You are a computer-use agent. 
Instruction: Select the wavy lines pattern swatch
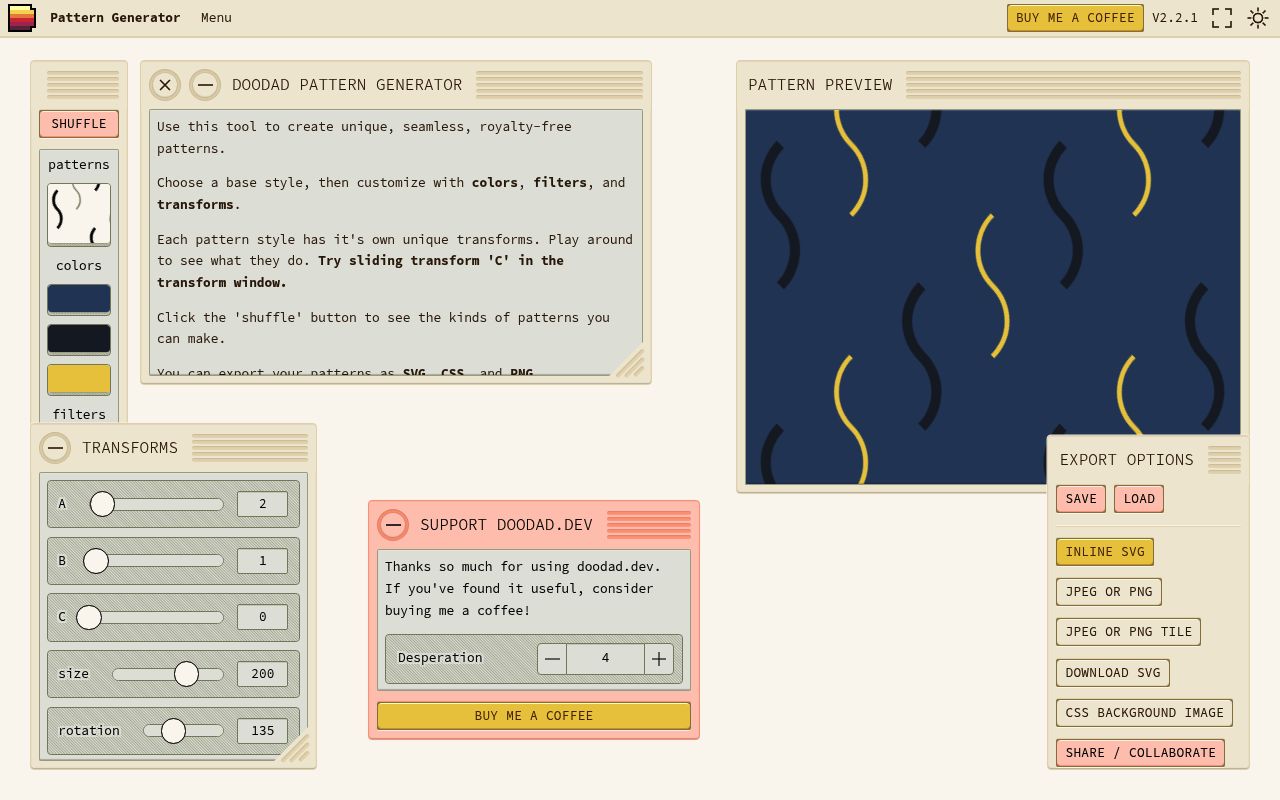point(78,214)
